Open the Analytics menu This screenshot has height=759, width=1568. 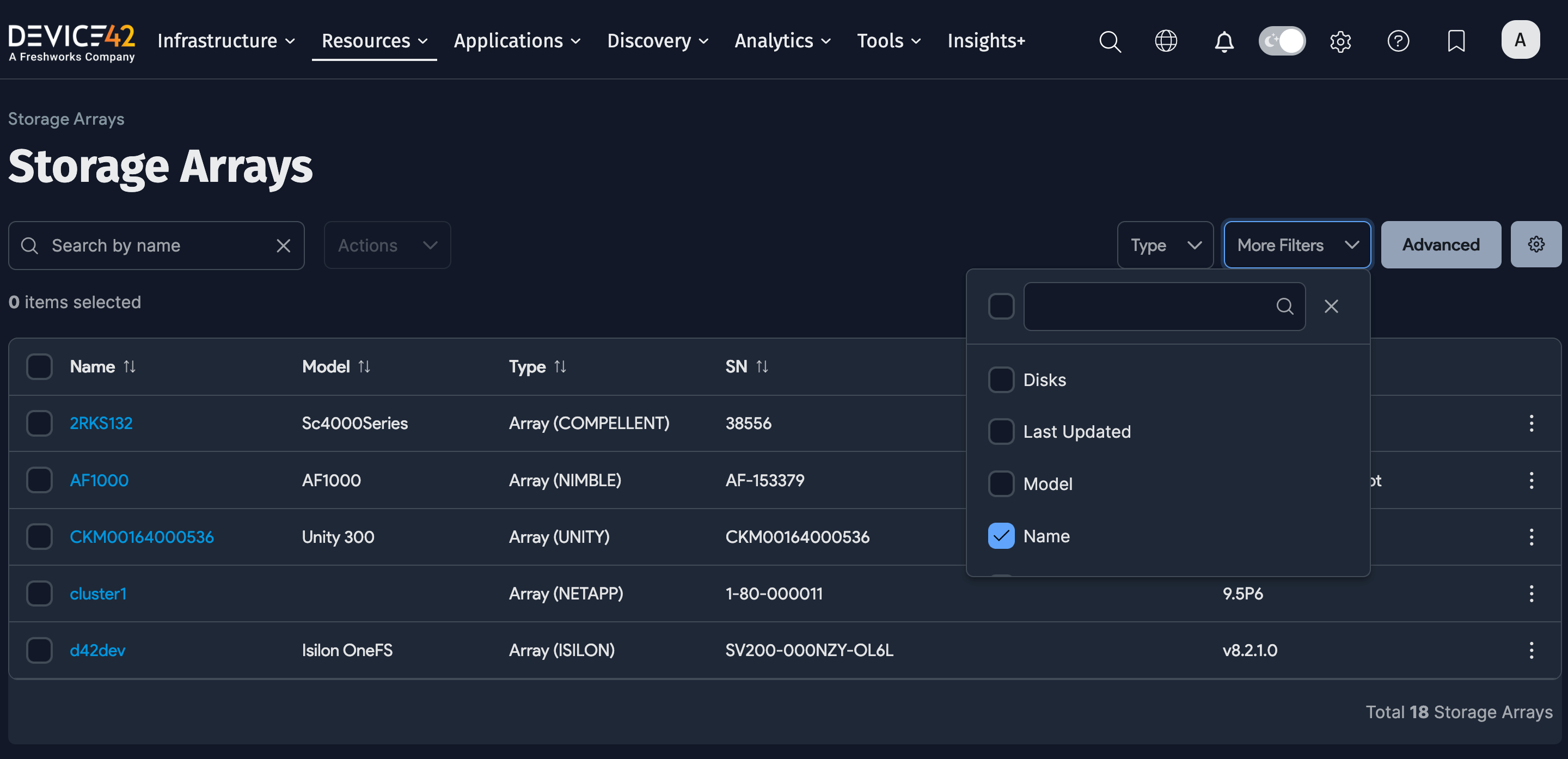click(782, 41)
